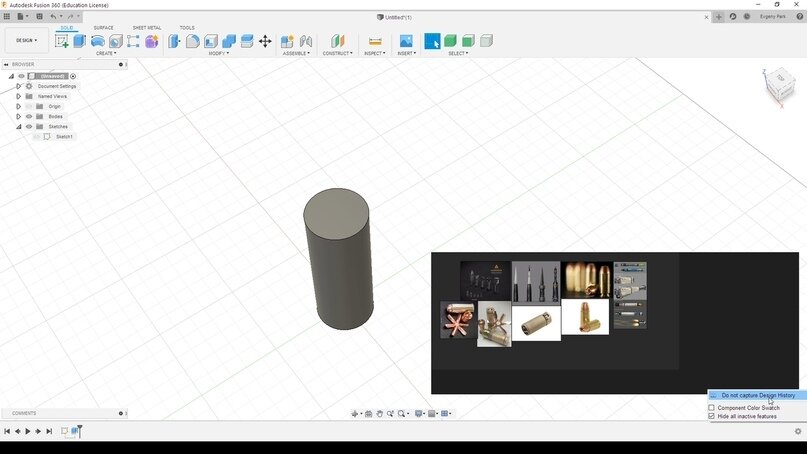Switch to the SURFACE tab

103,28
